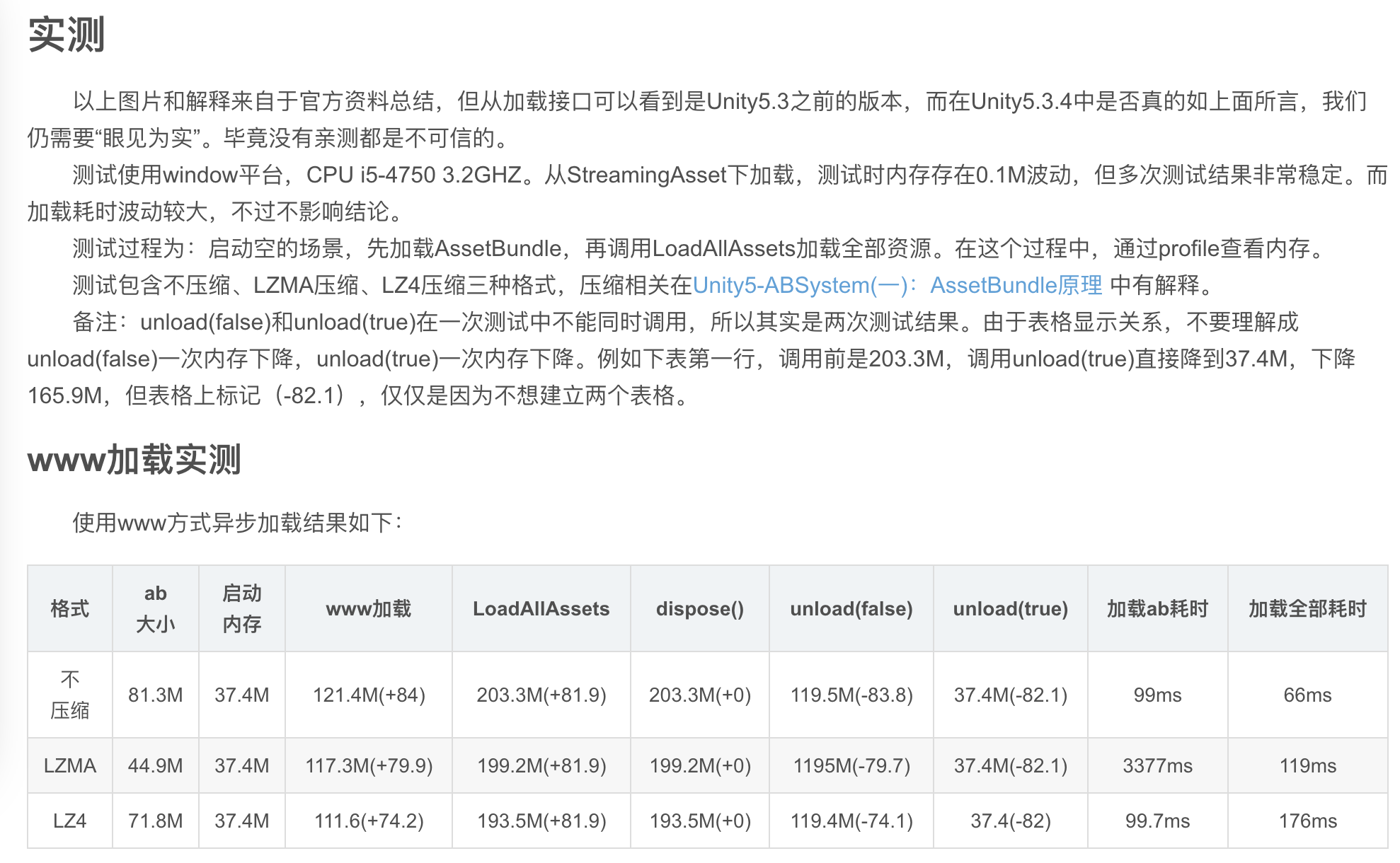Select the LZ4 row label cell
This screenshot has height=863, width=1400.
(69, 821)
